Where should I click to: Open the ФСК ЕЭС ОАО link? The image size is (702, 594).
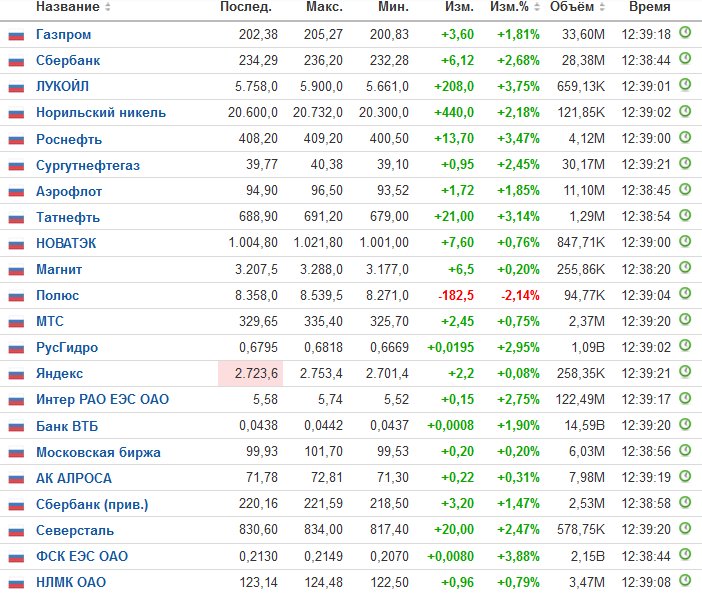tap(82, 556)
